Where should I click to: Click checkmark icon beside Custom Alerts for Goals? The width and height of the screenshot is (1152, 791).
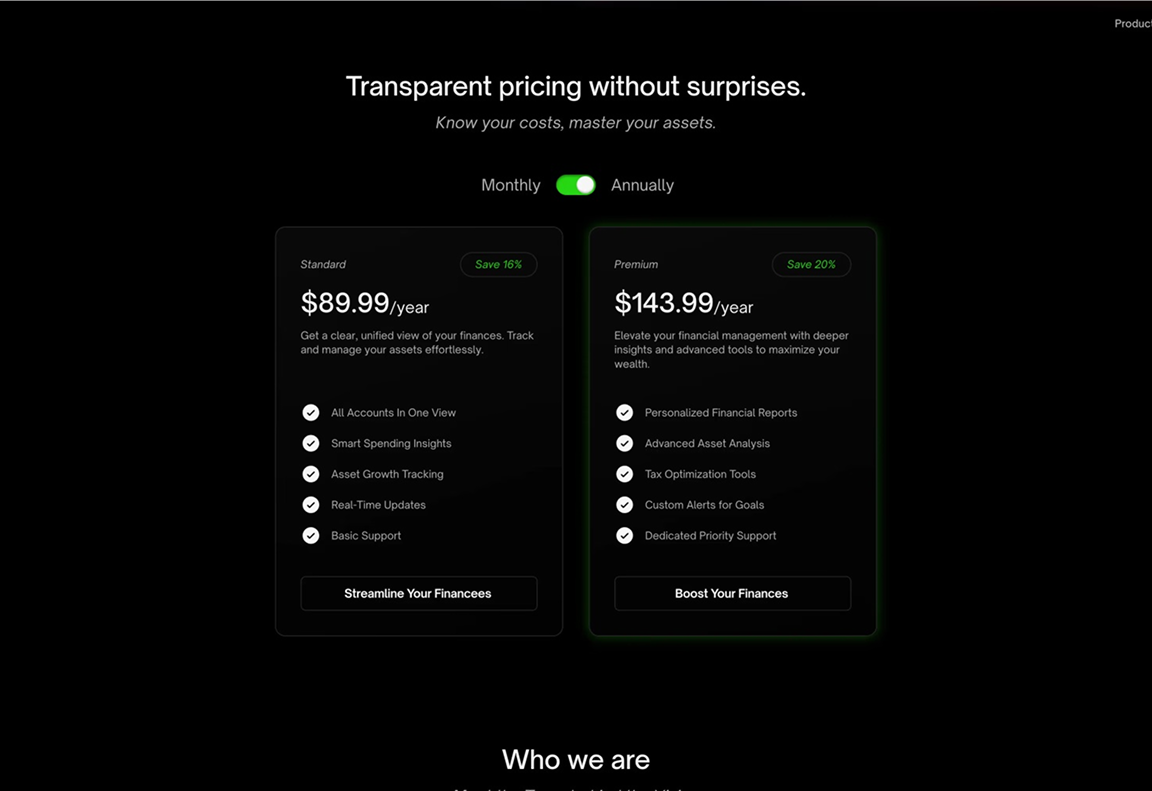625,505
